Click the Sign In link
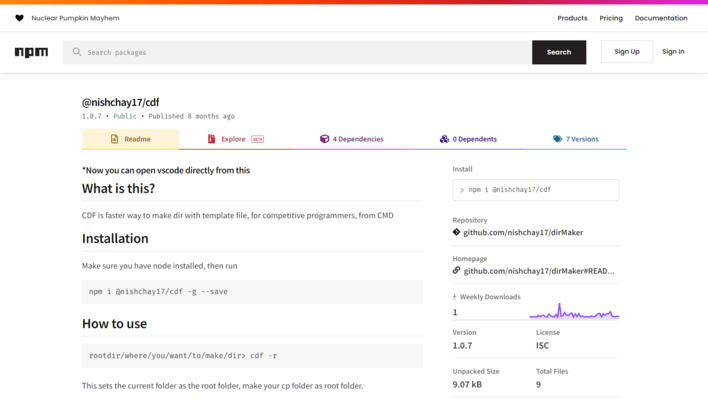 [x=673, y=51]
